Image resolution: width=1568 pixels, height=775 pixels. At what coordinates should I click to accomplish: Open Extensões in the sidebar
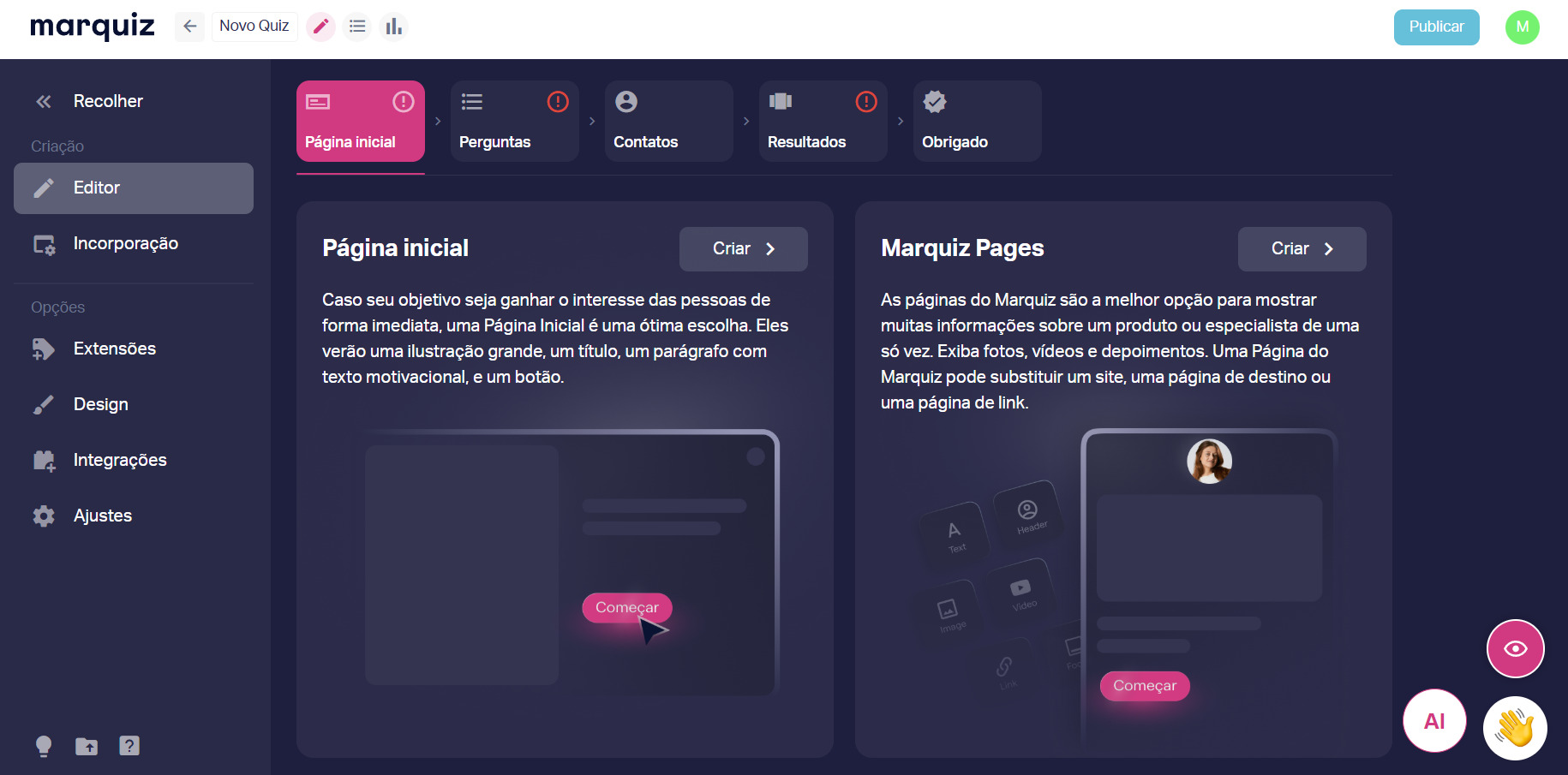(134, 349)
